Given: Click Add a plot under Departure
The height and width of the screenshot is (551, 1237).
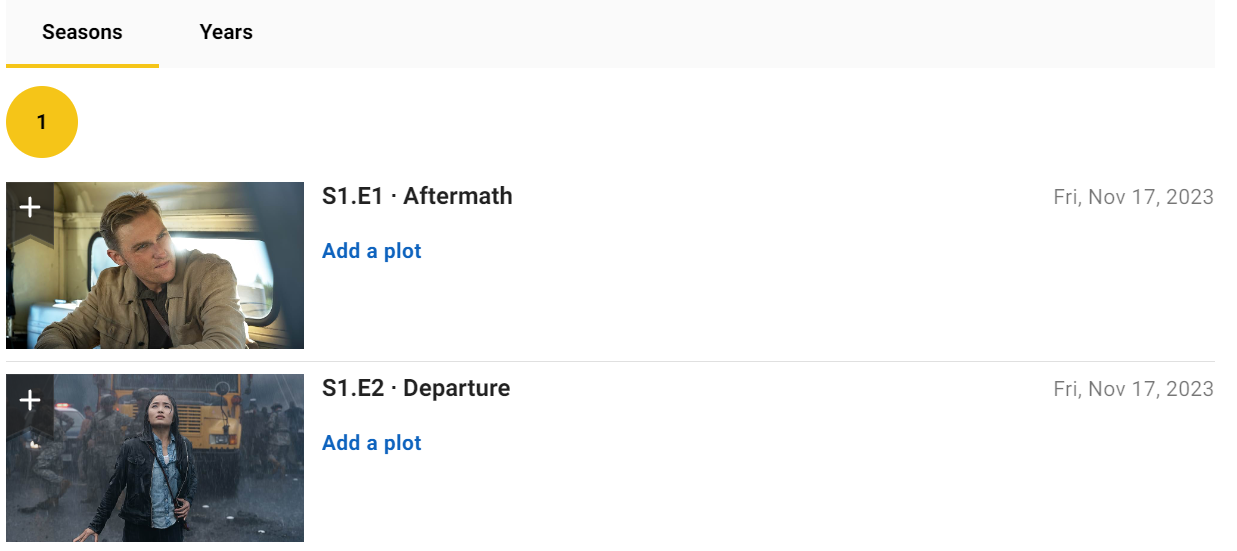Looking at the screenshot, I should point(372,443).
